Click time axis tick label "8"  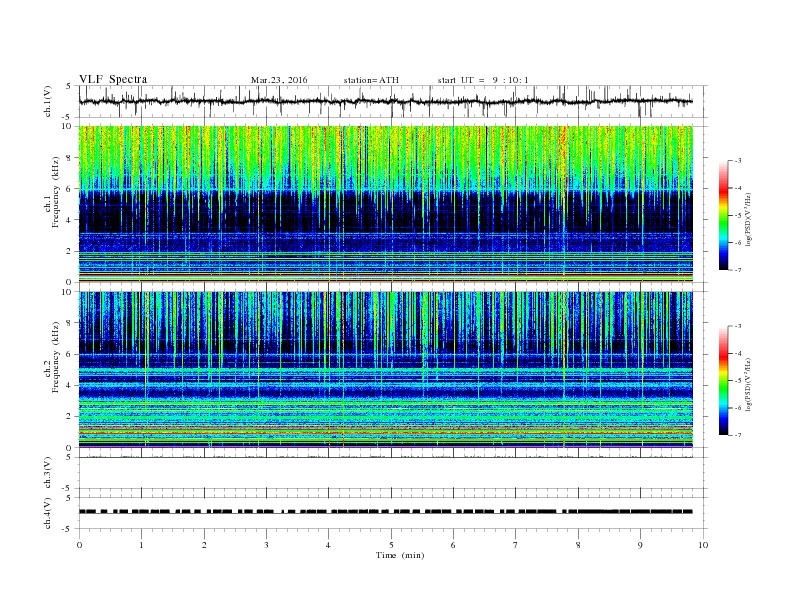[x=578, y=545]
